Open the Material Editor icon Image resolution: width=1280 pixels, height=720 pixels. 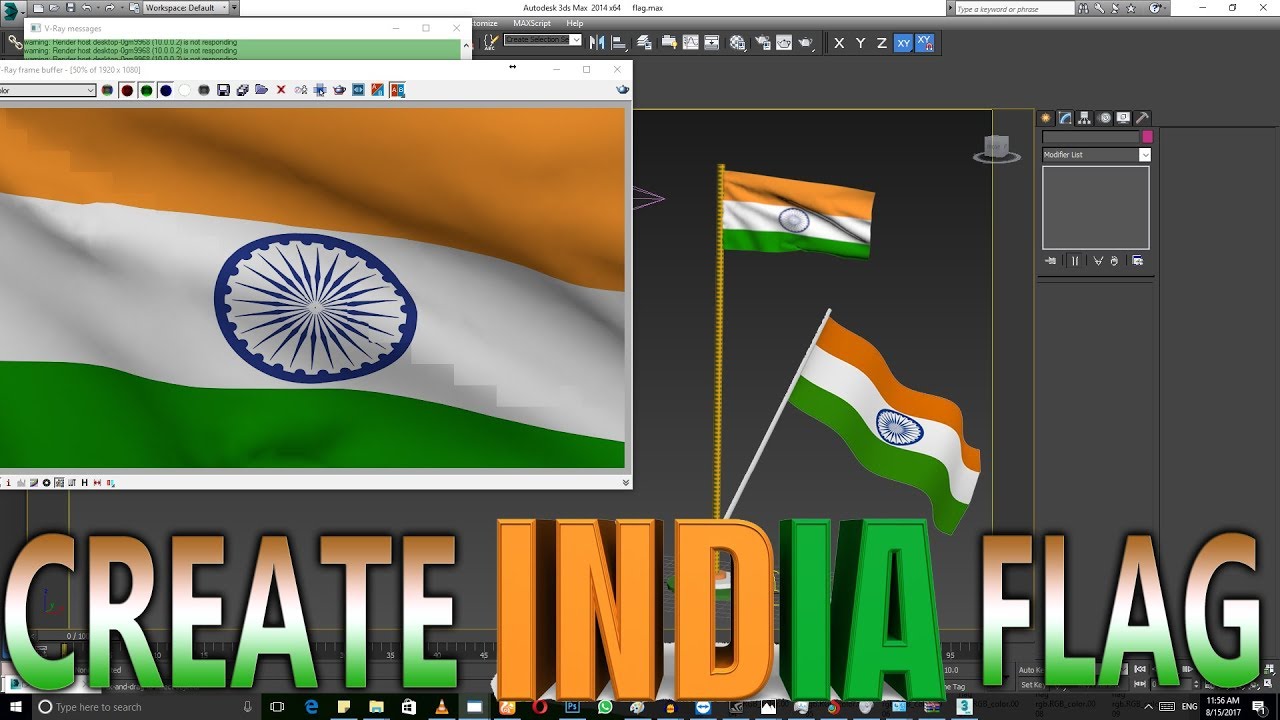(x=738, y=43)
